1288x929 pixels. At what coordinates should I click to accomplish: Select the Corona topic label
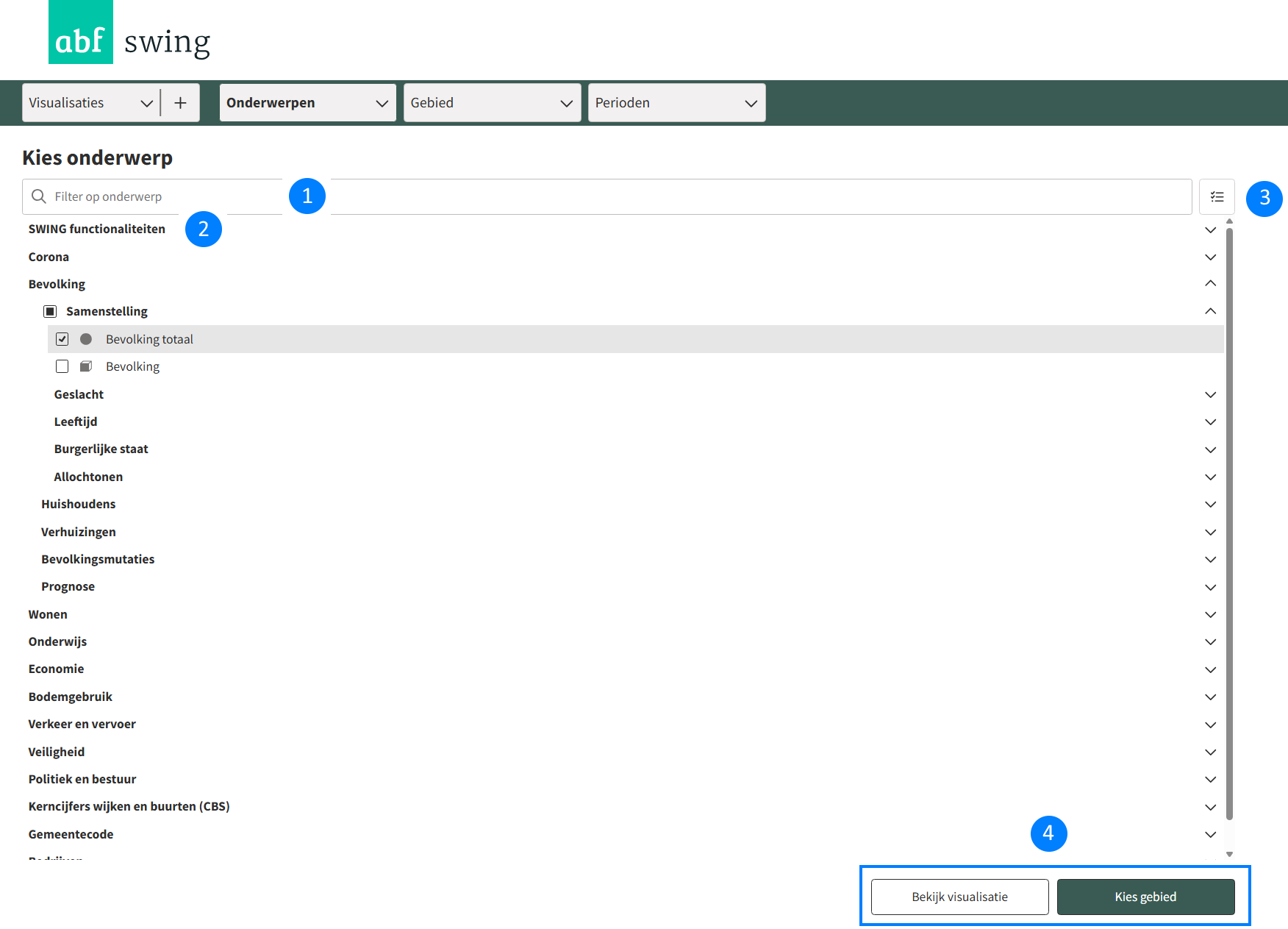click(x=49, y=257)
